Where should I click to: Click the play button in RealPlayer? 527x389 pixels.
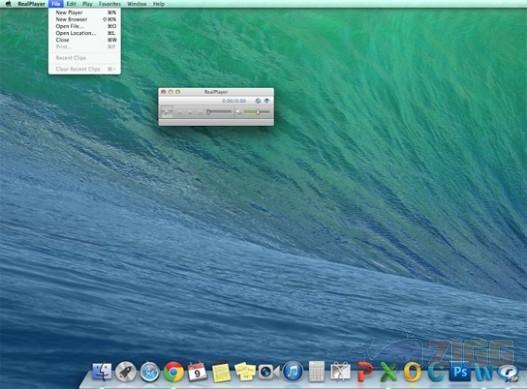pyautogui.click(x=166, y=112)
